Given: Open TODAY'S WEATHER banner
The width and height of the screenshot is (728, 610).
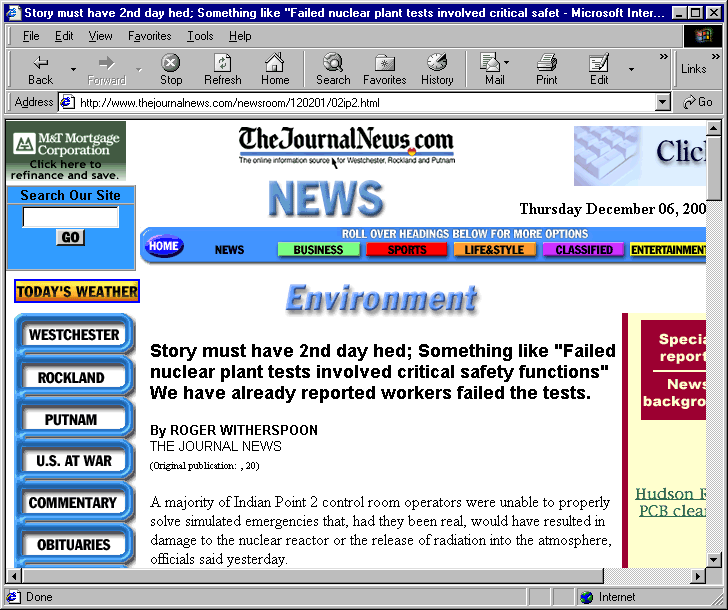Looking at the screenshot, I should pos(77,291).
